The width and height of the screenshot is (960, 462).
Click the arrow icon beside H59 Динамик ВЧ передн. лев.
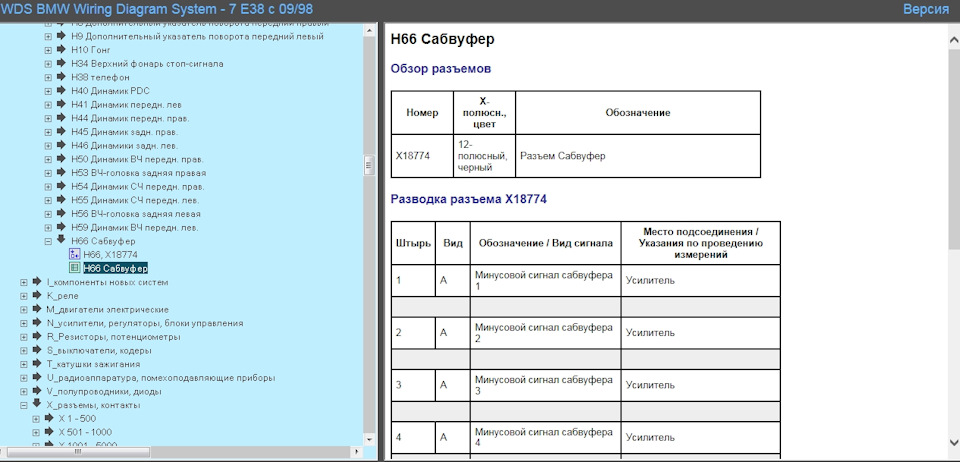(61, 227)
